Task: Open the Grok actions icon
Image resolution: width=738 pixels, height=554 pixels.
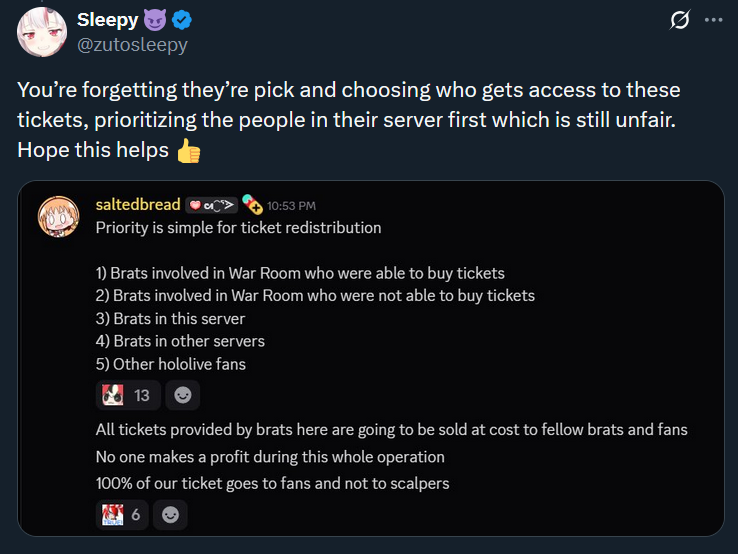Action: (680, 20)
